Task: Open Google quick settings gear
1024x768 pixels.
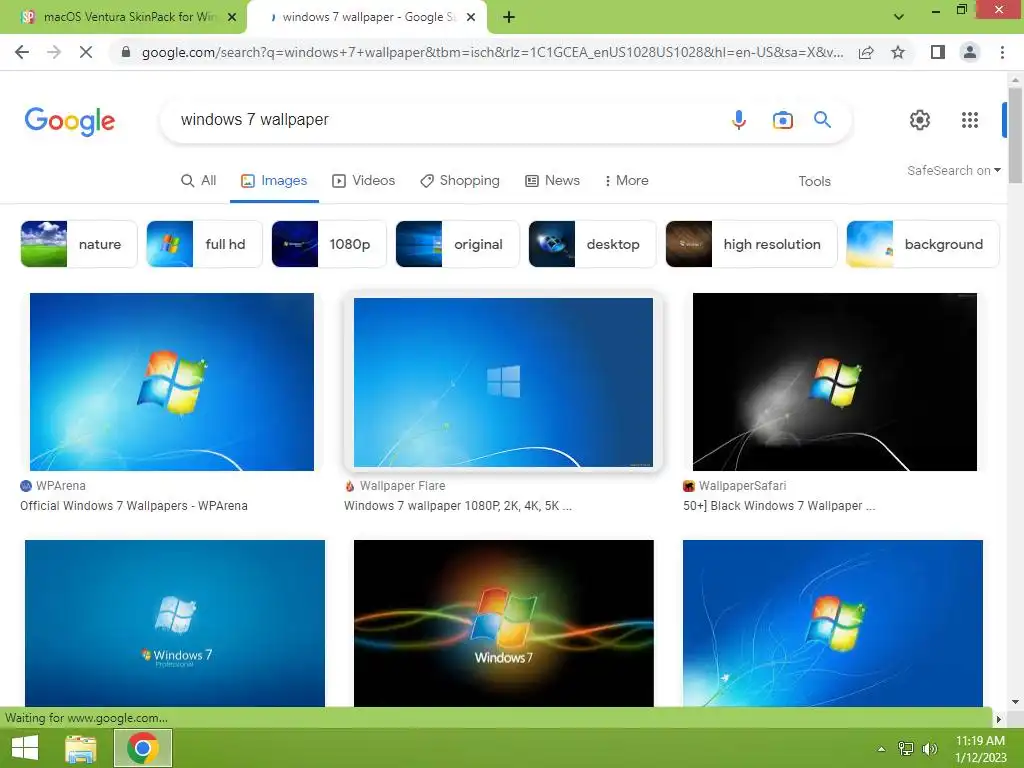Action: [920, 120]
